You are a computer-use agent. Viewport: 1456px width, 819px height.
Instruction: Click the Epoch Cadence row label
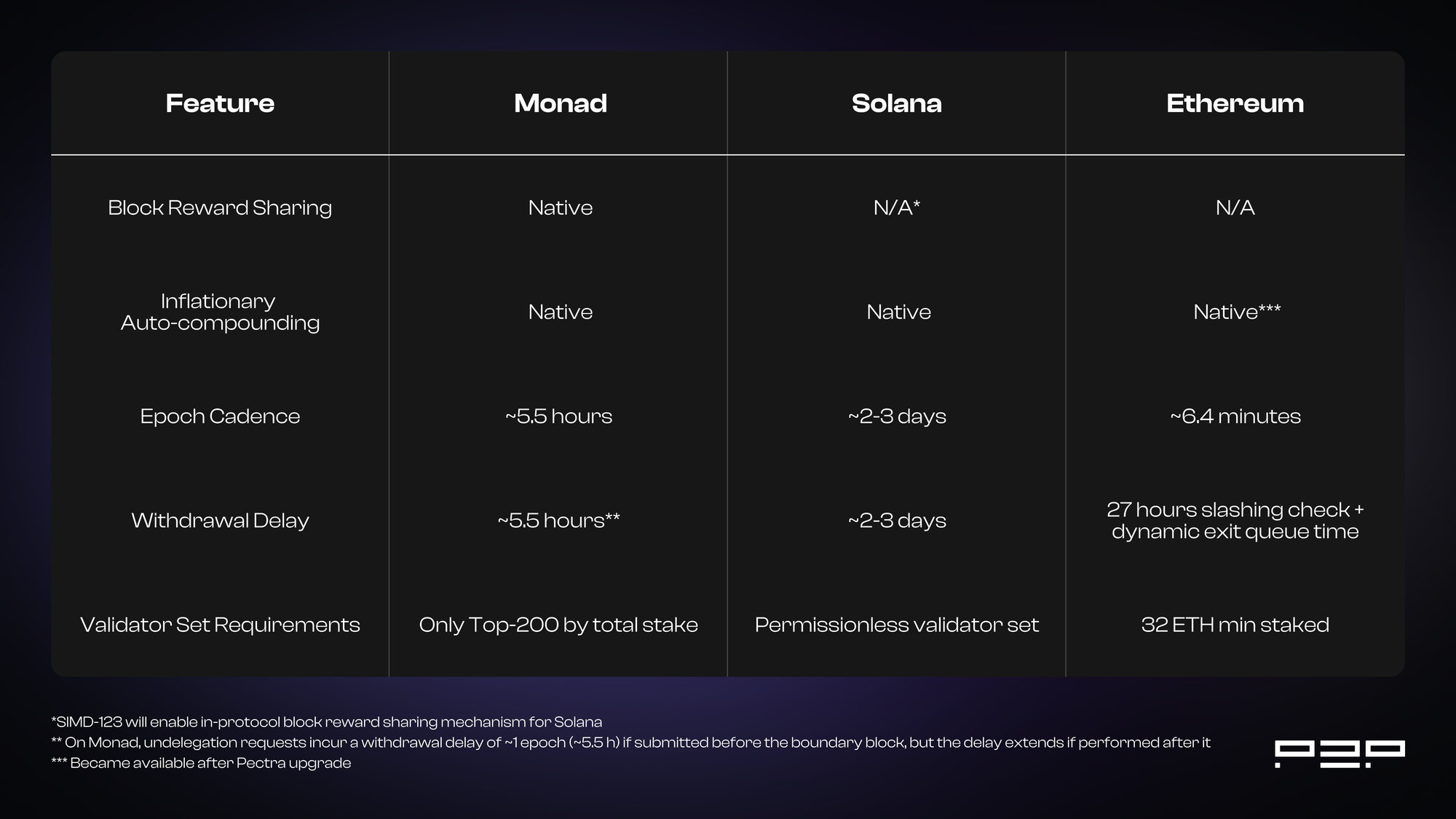(220, 416)
